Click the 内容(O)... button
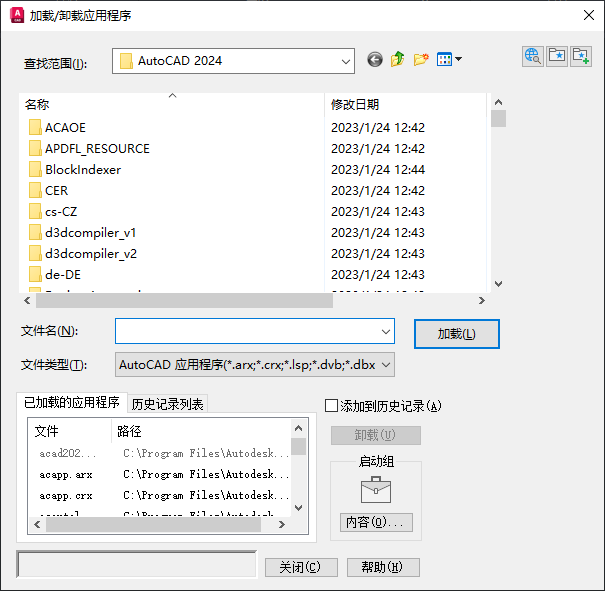 pos(376,522)
